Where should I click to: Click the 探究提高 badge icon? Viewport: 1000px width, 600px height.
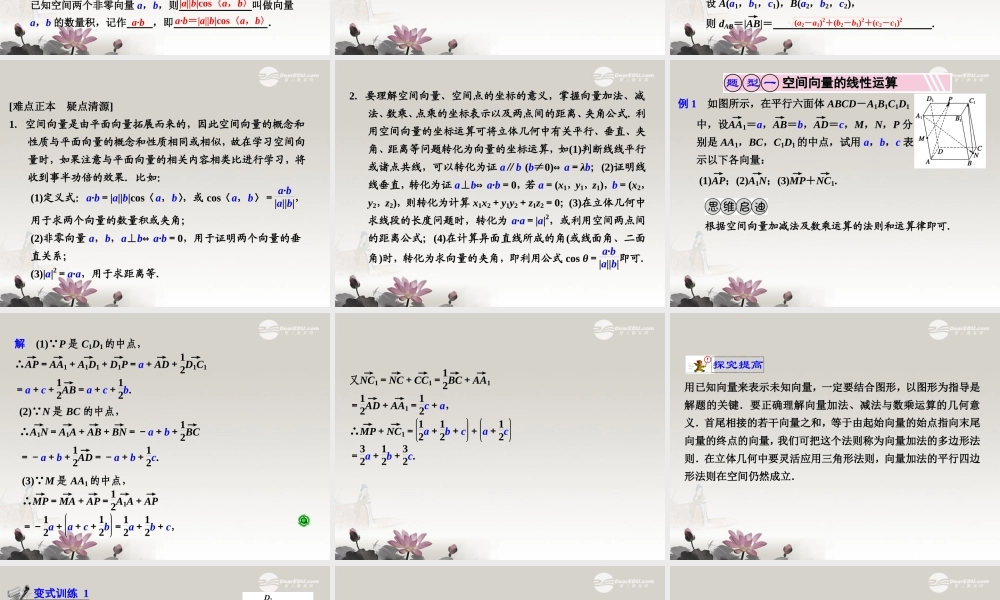724,365
